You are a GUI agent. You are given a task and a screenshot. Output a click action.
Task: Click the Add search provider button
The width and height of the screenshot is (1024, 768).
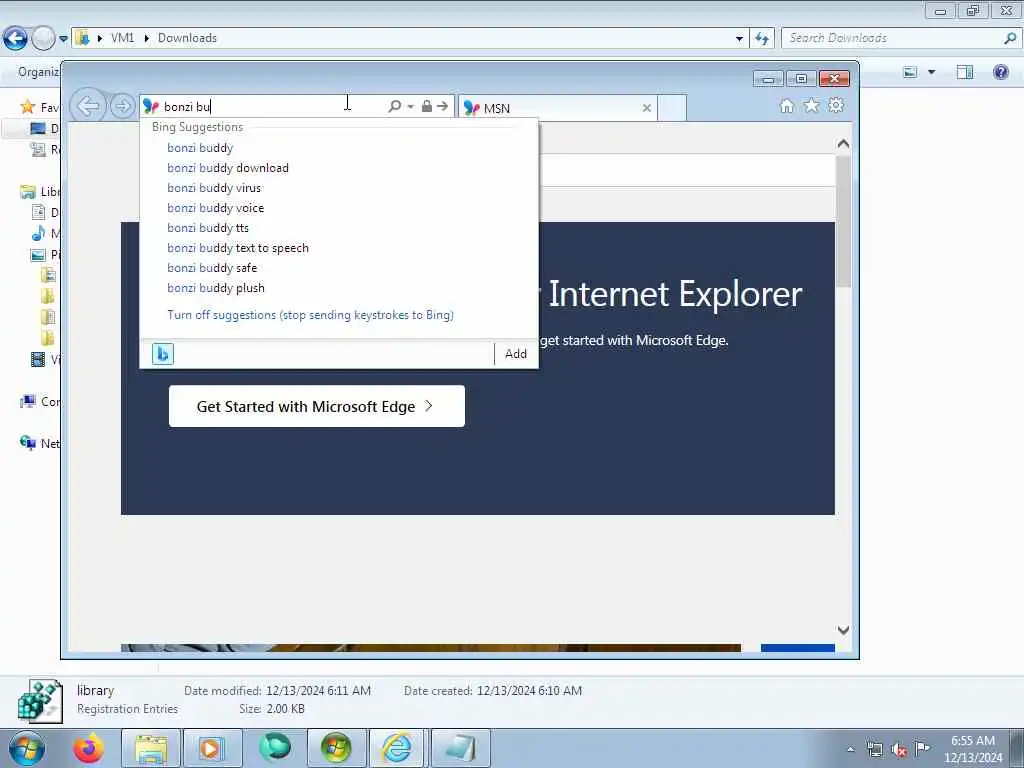tap(516, 354)
